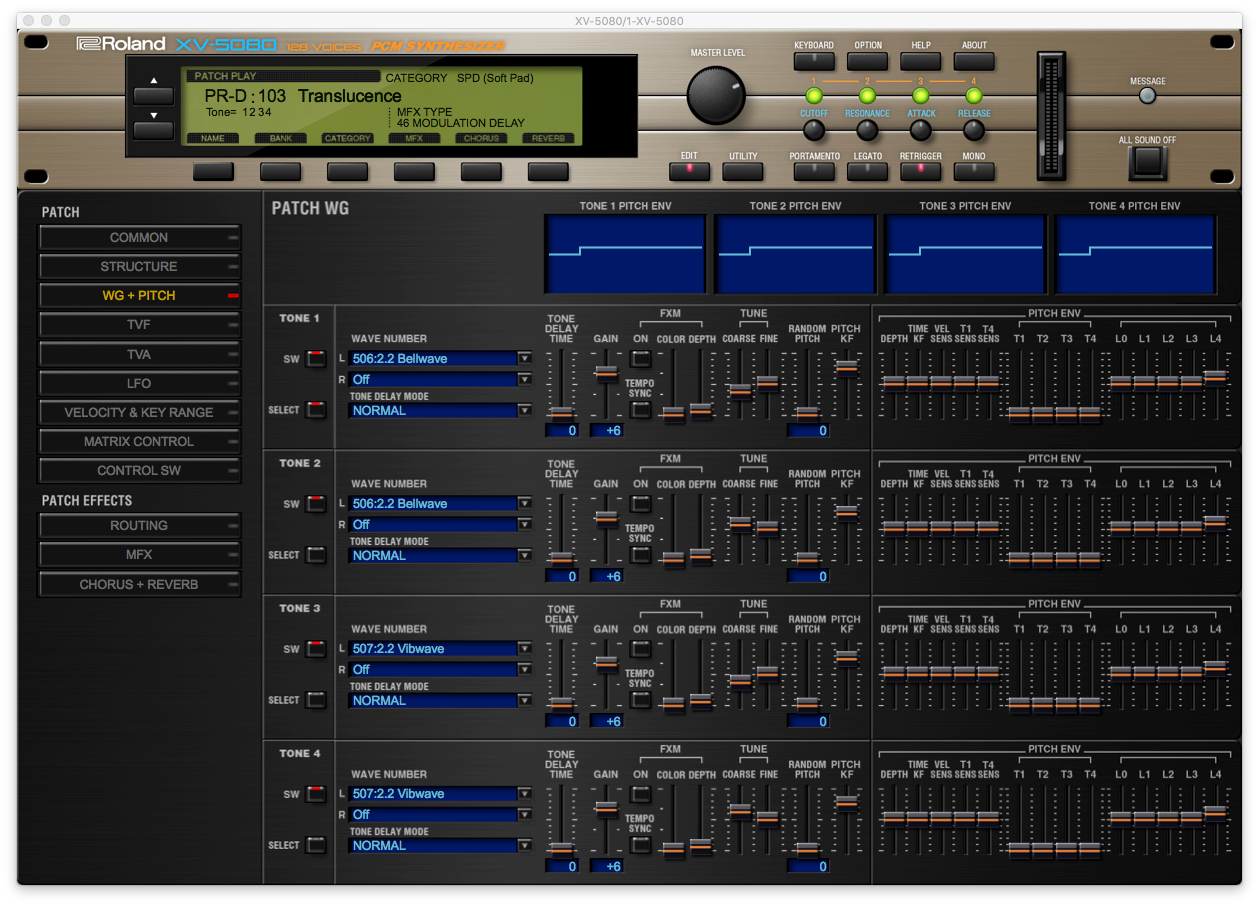
Task: Toggle tone 1 green LED indicator
Action: (814, 96)
